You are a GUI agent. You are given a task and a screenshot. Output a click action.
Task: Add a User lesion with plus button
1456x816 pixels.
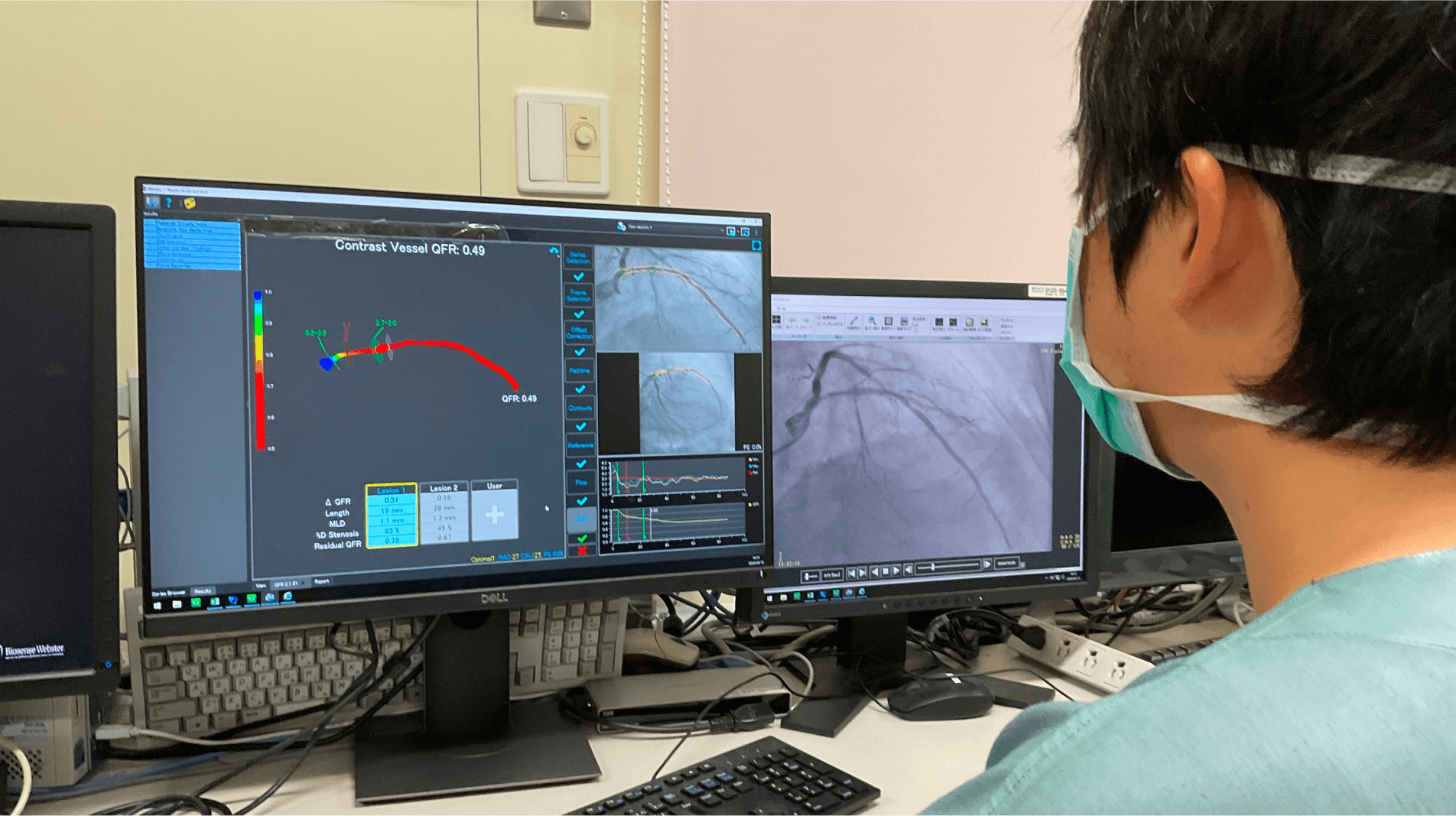pos(494,515)
